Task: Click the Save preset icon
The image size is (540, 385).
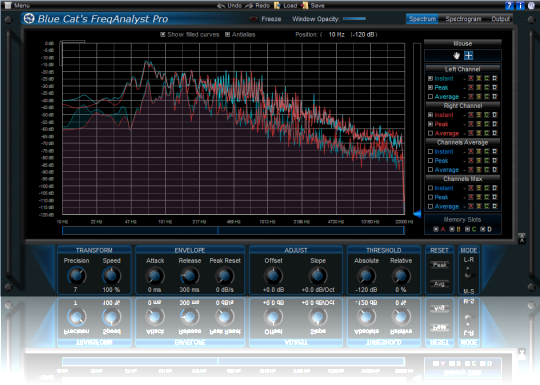Action: point(304,6)
